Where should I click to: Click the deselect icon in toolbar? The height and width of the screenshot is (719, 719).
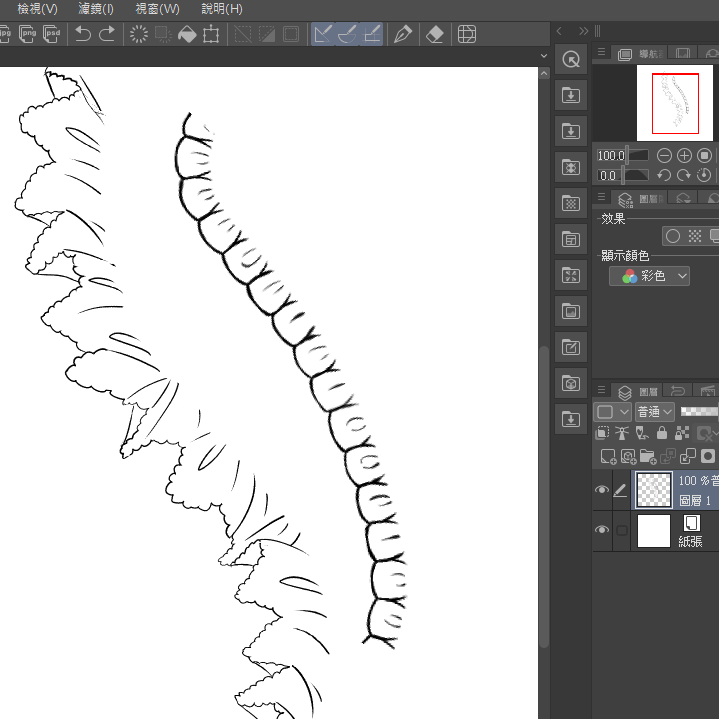point(243,34)
